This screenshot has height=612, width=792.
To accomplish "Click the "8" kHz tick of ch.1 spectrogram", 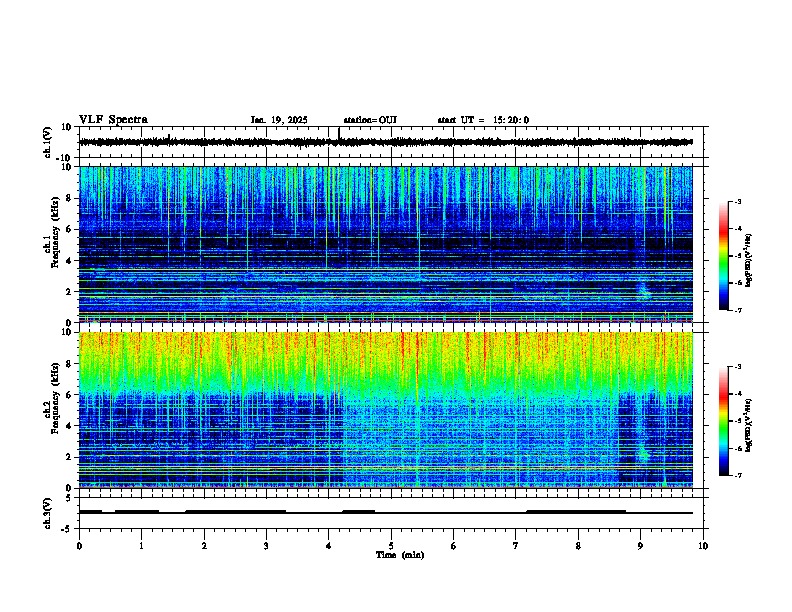I will click(69, 198).
